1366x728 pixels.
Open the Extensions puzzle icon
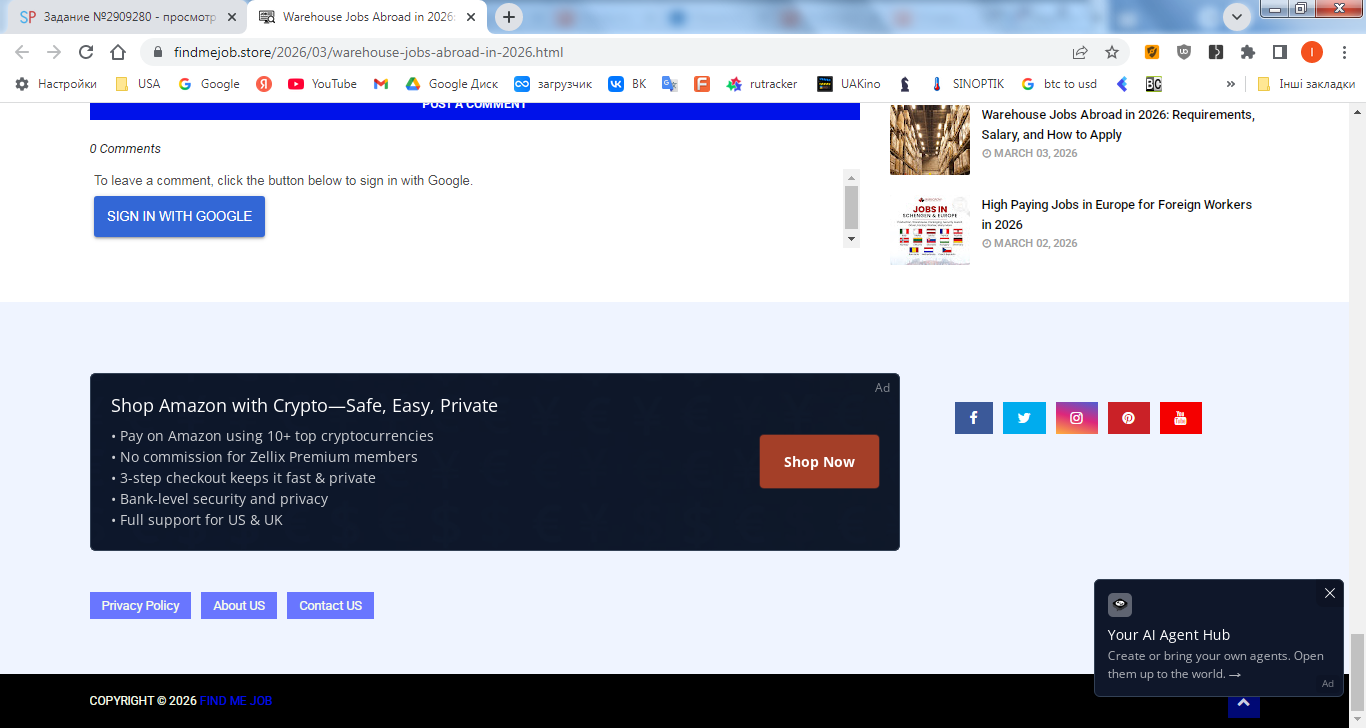[1248, 52]
